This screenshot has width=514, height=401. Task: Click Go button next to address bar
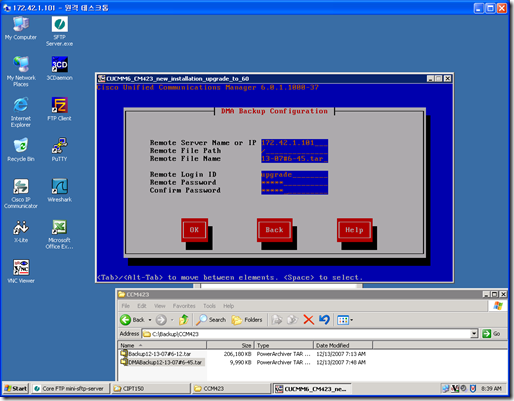click(491, 334)
